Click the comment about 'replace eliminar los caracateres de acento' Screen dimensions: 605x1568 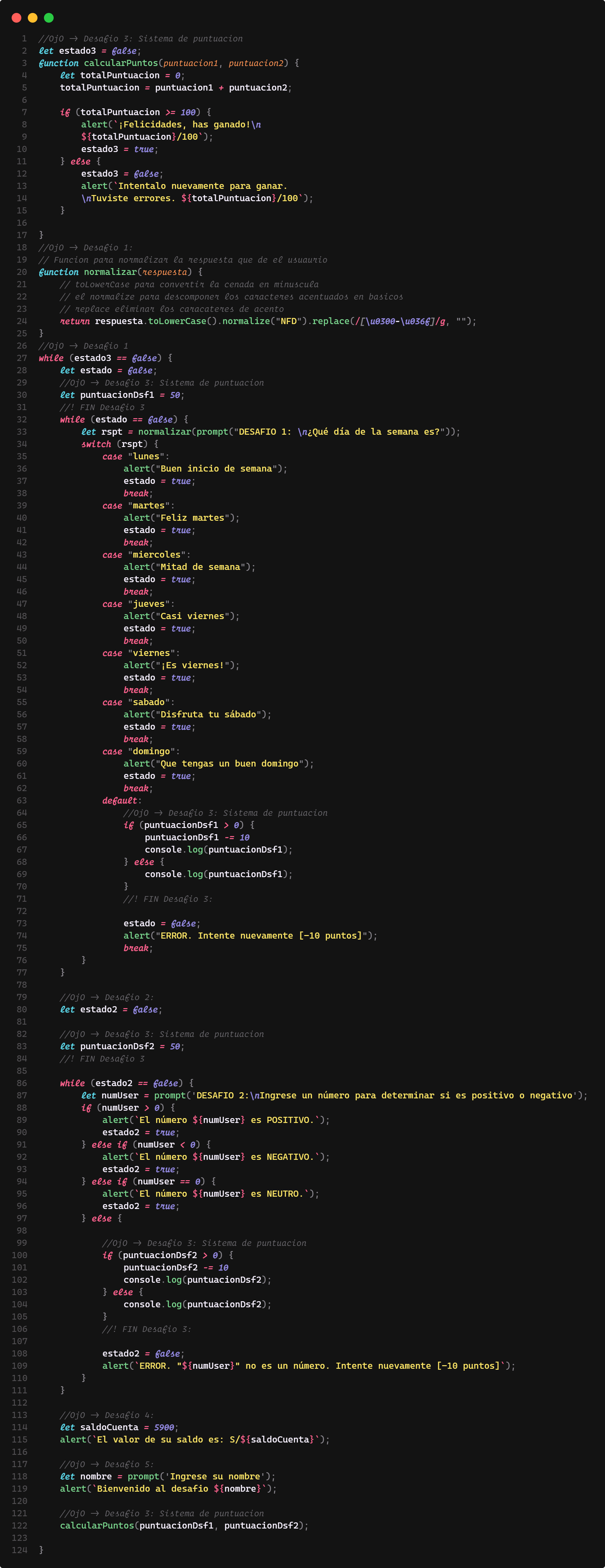pyautogui.click(x=172, y=309)
